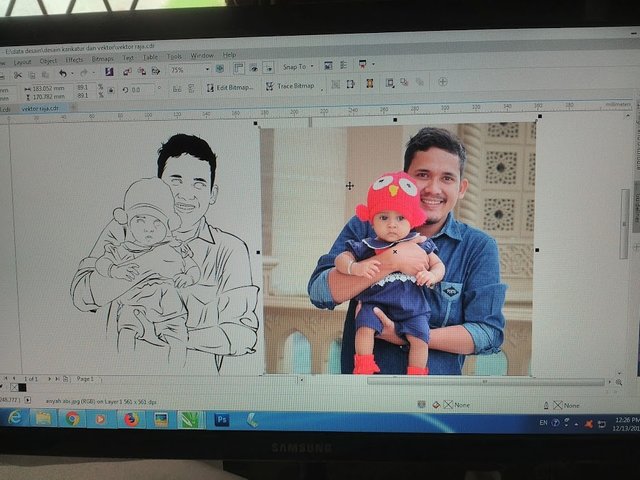Screen dimensions: 640x480
Task: Open the Help menu
Action: pos(229,55)
